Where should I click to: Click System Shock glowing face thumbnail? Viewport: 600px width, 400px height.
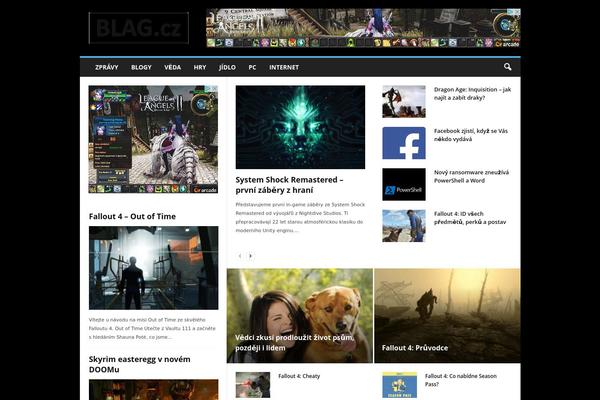[x=300, y=127]
